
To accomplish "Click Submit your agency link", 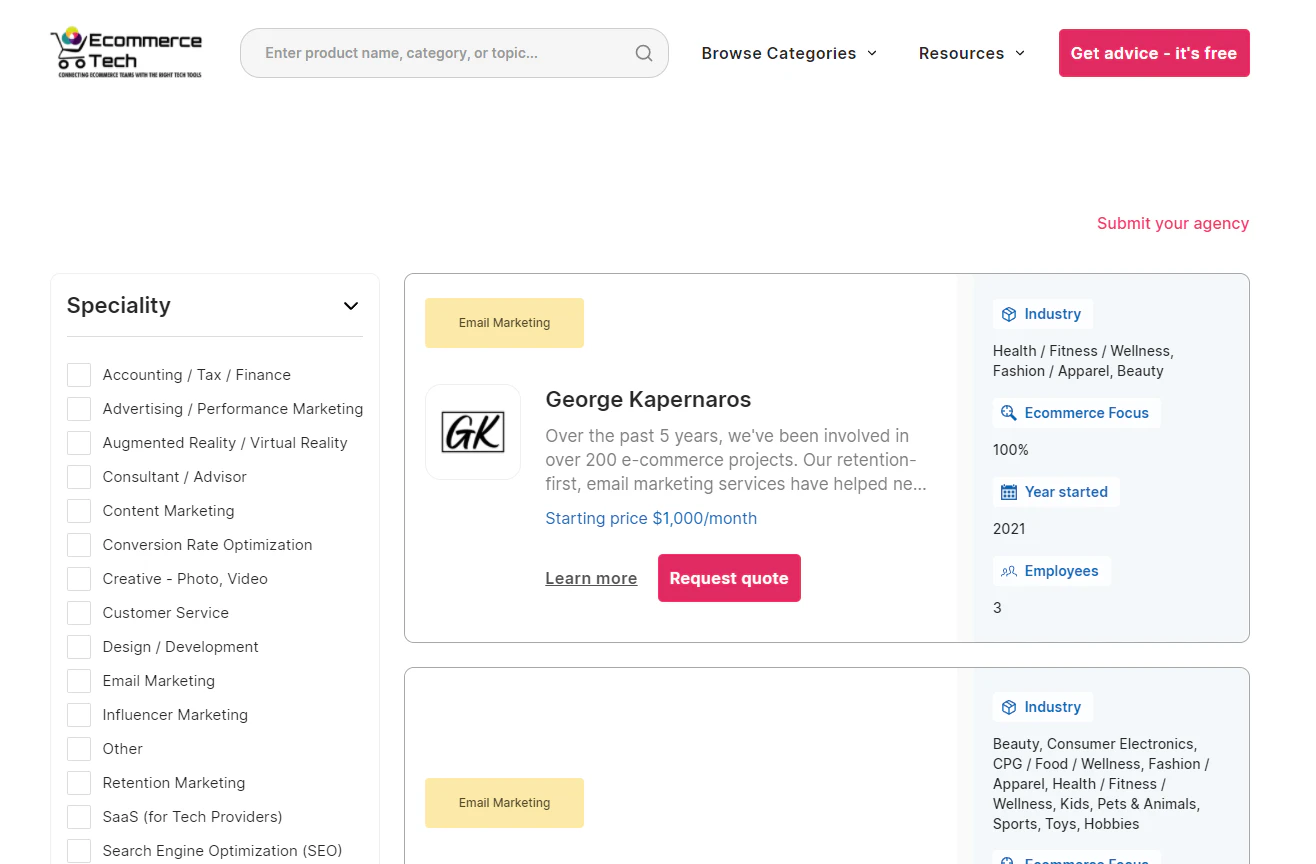I will [x=1172, y=223].
